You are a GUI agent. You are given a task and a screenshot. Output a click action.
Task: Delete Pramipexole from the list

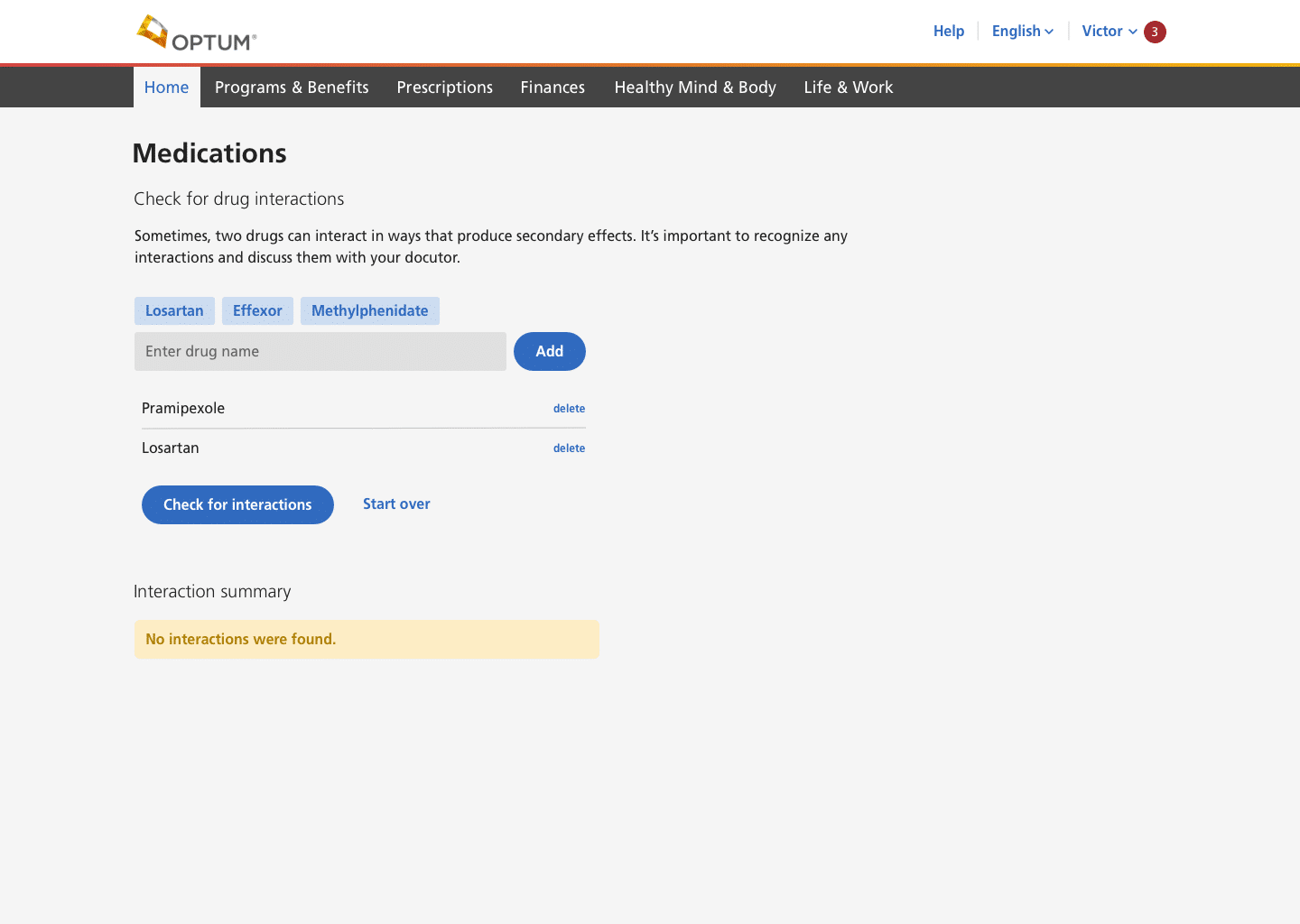569,409
